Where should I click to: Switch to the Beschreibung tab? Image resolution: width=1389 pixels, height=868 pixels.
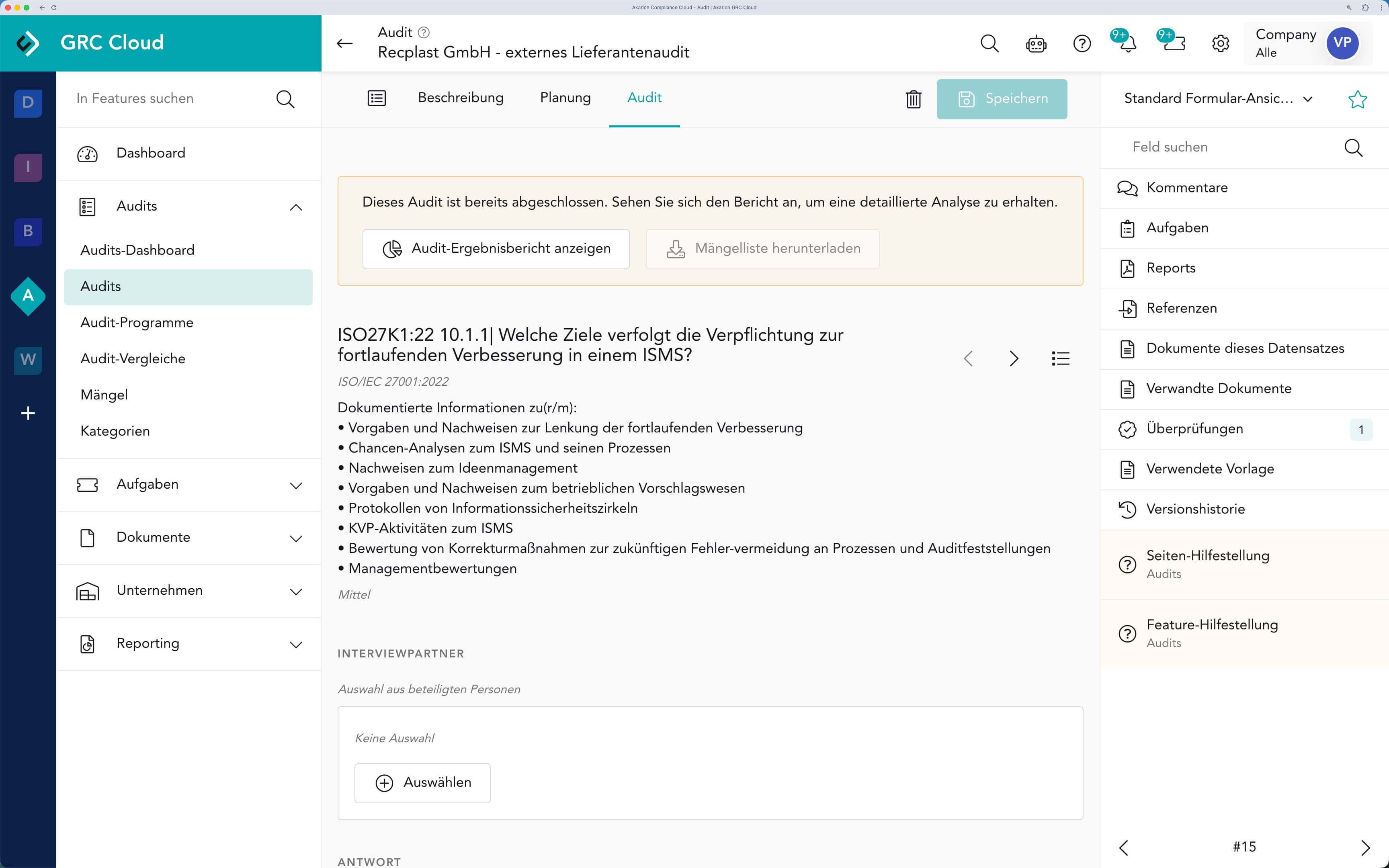tap(460, 98)
